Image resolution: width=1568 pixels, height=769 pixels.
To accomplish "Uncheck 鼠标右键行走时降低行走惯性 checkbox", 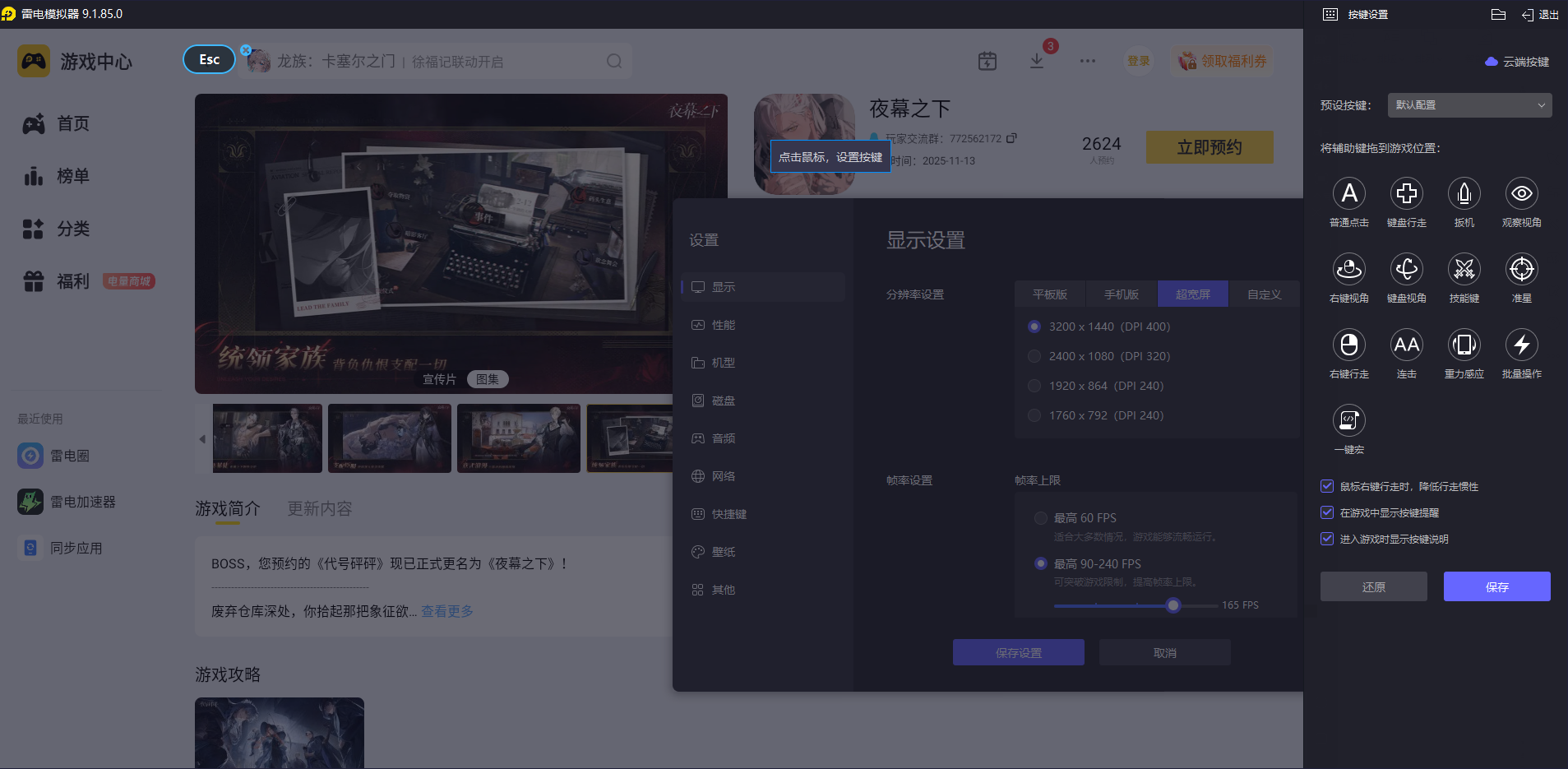I will pos(1327,486).
